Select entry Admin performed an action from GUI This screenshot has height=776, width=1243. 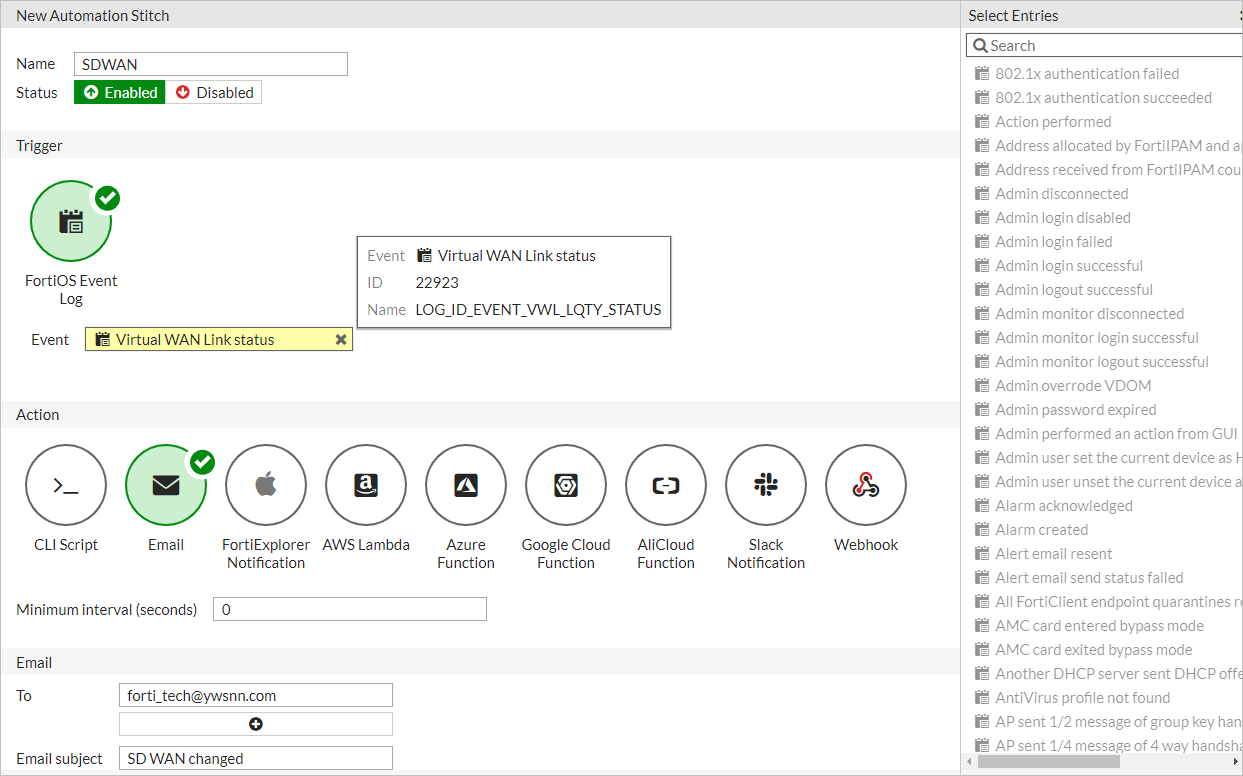pos(1104,434)
